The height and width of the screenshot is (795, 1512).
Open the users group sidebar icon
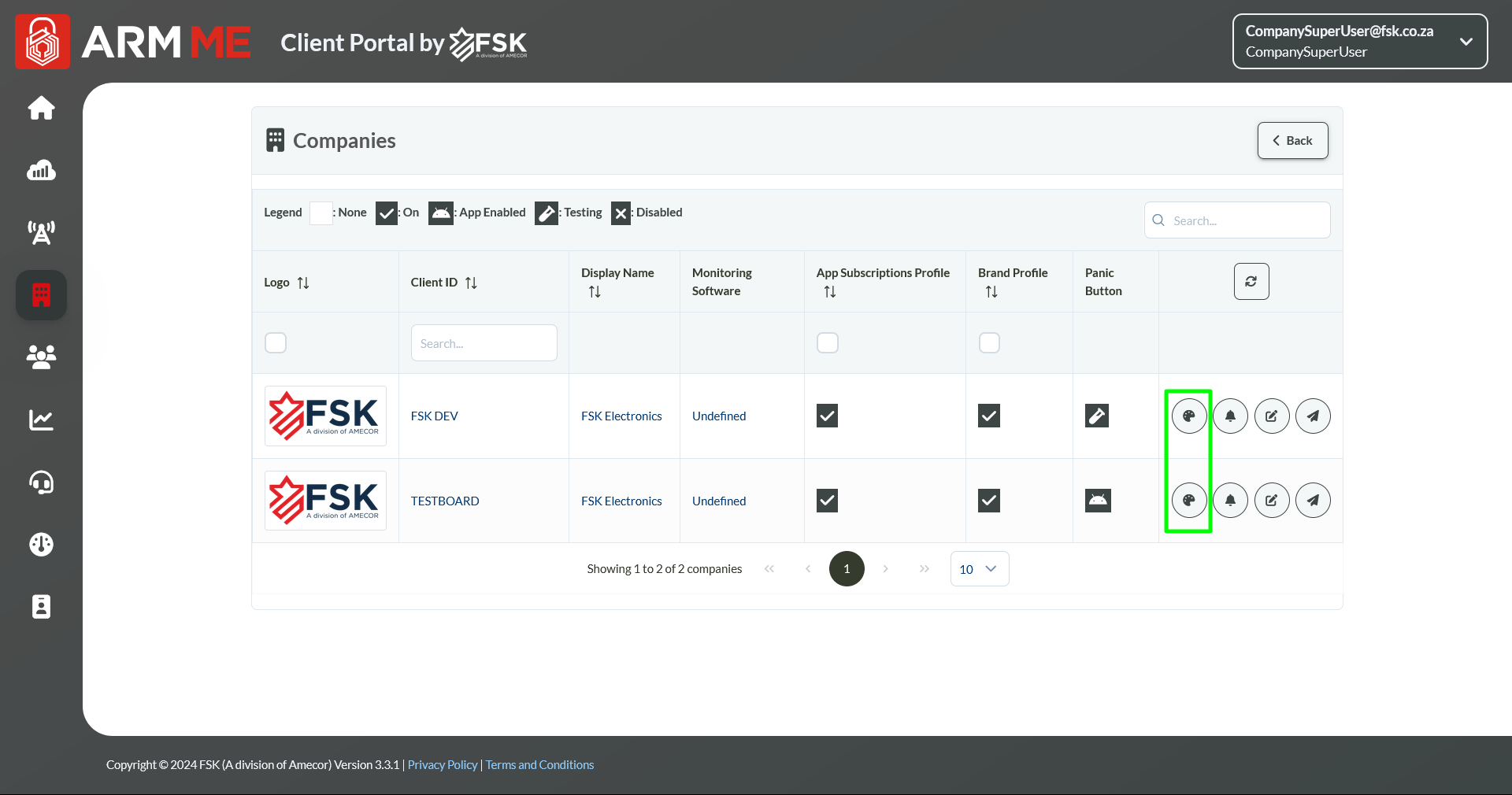tap(41, 357)
